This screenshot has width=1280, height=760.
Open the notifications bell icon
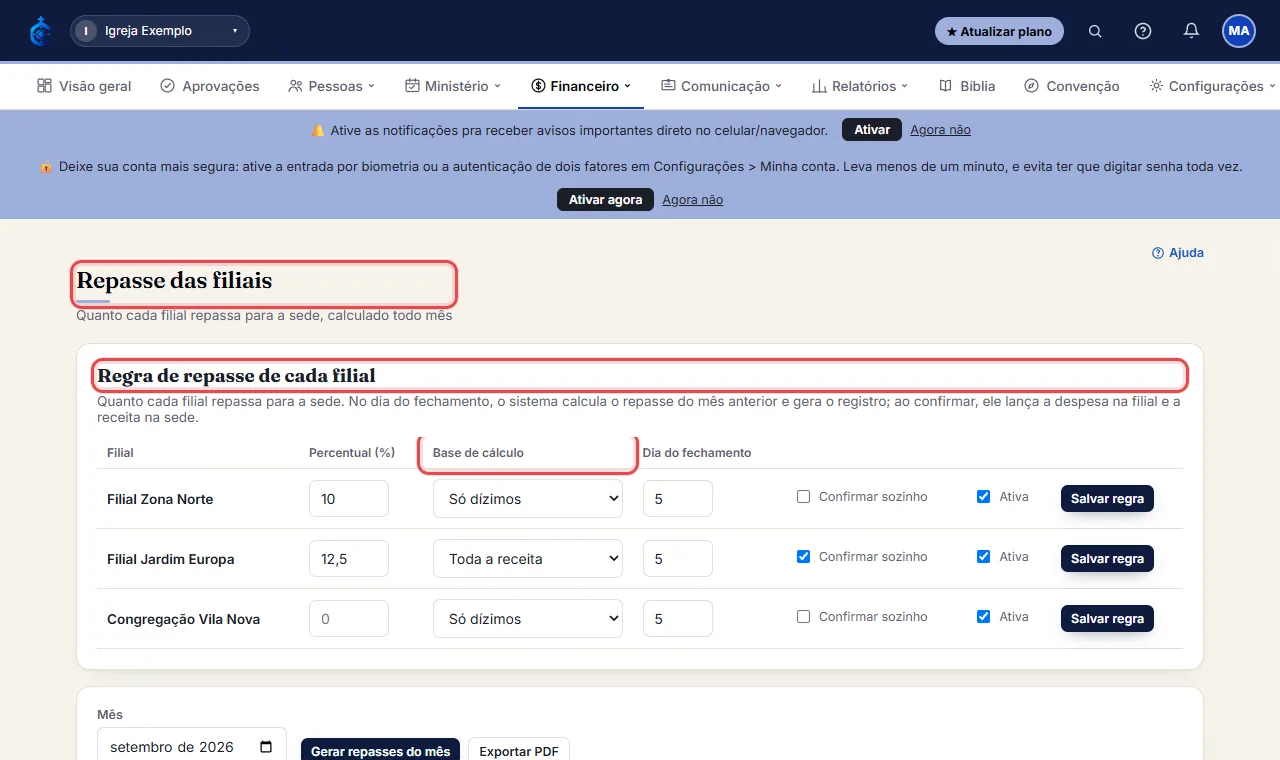1191,31
